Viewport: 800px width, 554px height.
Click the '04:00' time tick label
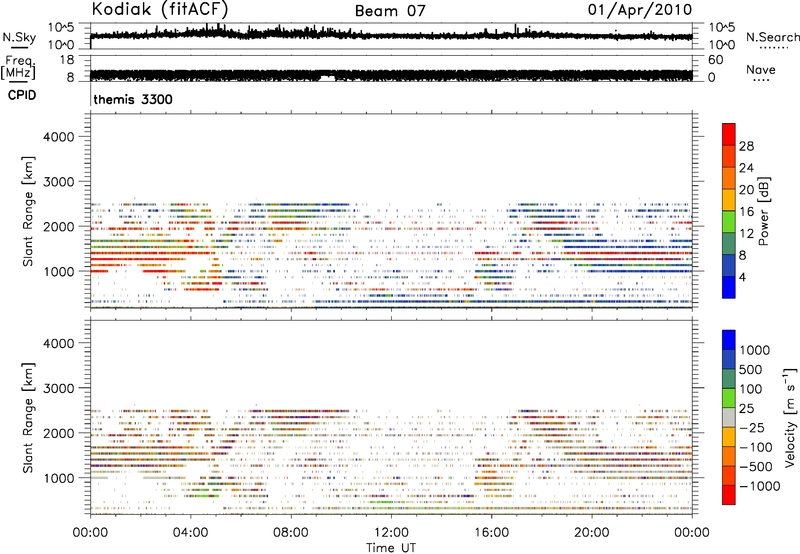(x=191, y=533)
